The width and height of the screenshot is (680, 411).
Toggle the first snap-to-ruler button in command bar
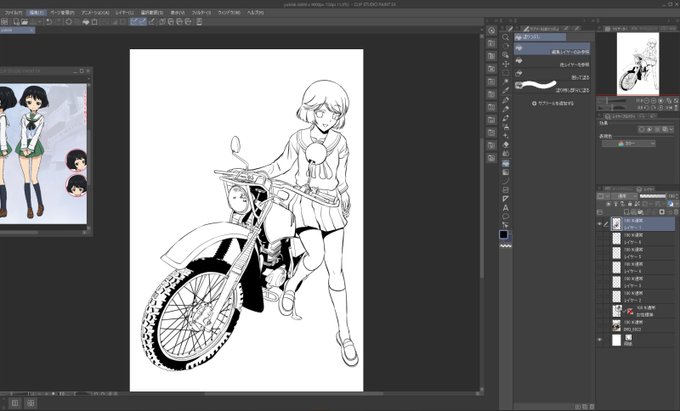click(134, 21)
